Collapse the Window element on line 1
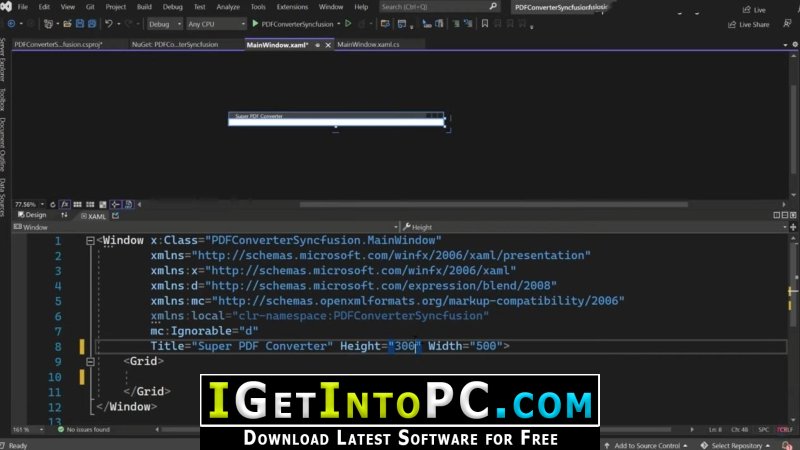The height and width of the screenshot is (450, 800). tap(90, 240)
